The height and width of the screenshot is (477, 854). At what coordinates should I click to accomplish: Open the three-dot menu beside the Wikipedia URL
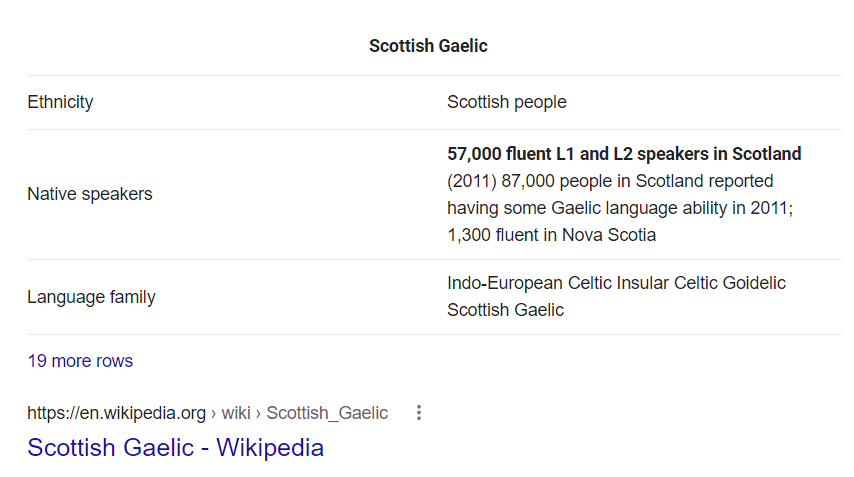click(x=418, y=413)
